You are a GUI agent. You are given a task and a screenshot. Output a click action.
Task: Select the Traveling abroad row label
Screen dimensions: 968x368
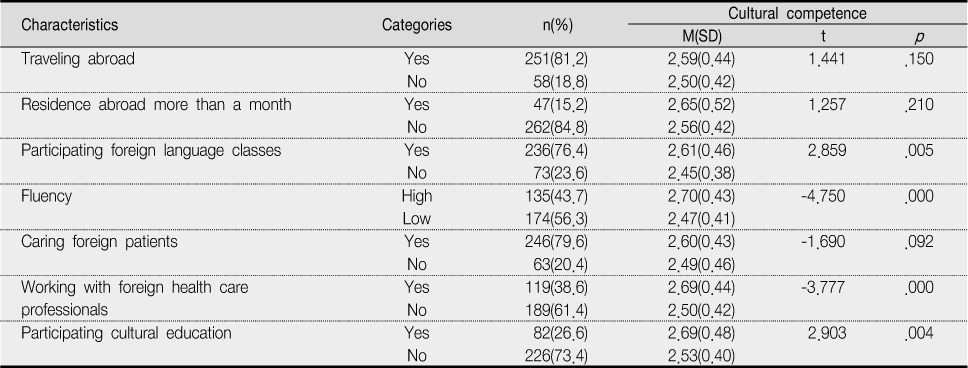[78, 59]
